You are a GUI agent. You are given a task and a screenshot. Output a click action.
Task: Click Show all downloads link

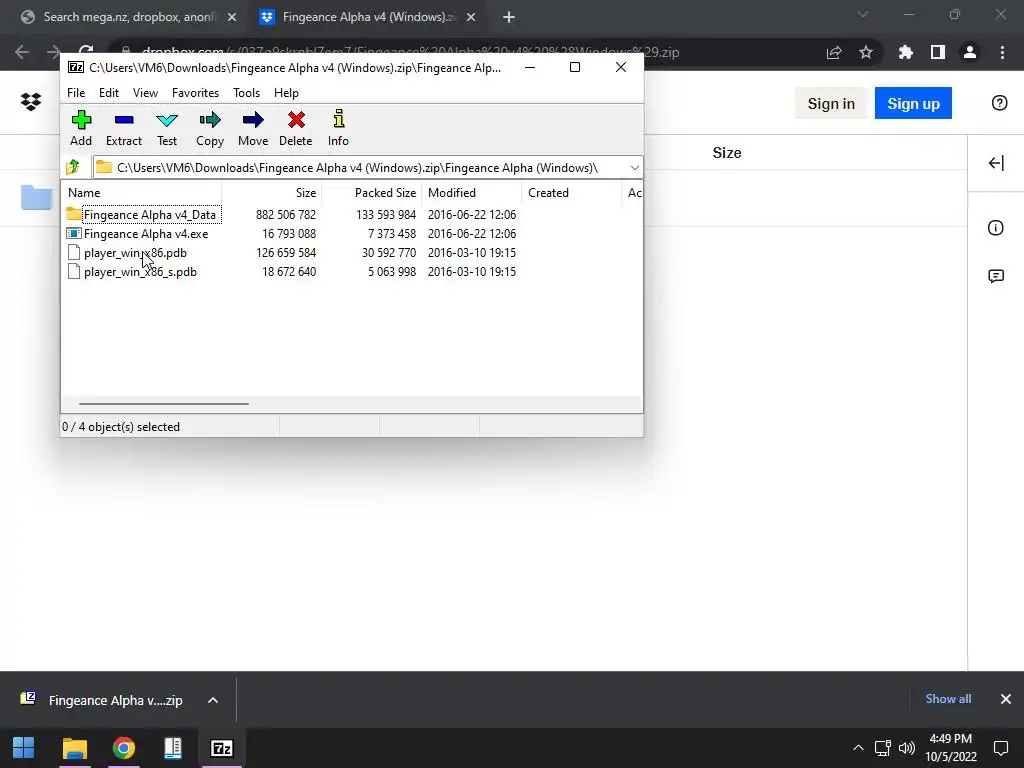coord(948,699)
